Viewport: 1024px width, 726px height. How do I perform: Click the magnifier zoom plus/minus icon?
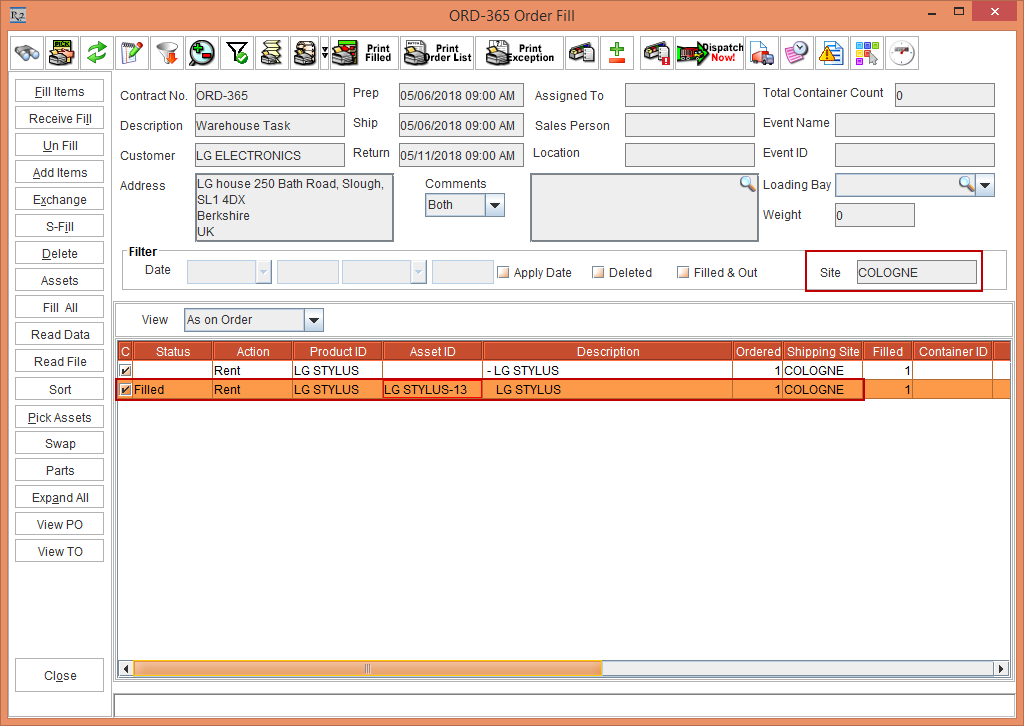[202, 53]
